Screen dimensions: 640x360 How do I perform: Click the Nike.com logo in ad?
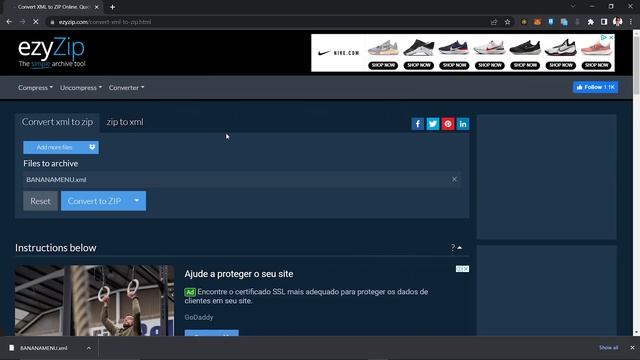338,53
